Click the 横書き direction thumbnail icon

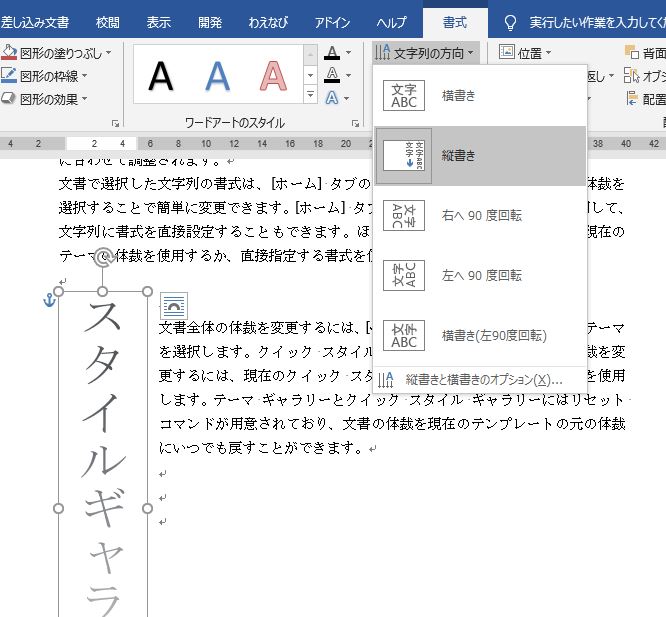coord(404,96)
